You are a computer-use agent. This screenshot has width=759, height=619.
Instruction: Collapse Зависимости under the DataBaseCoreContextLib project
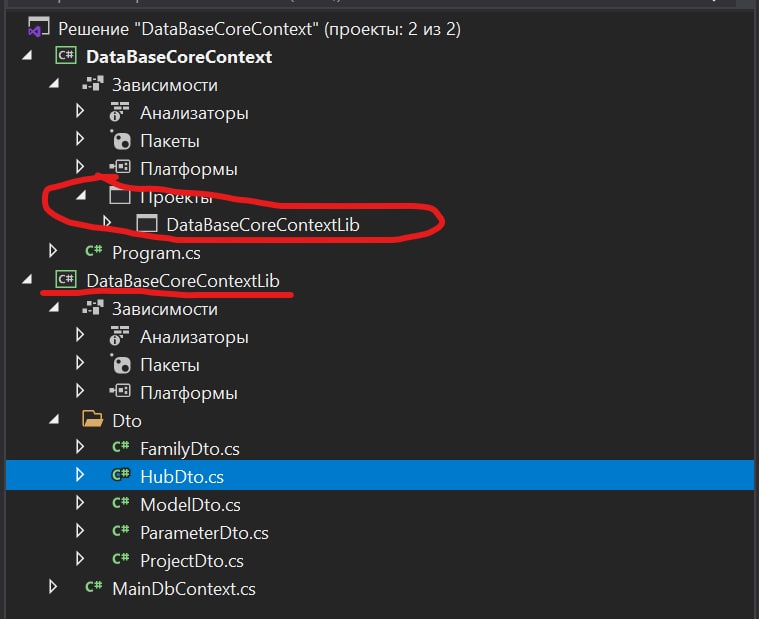pos(54,307)
